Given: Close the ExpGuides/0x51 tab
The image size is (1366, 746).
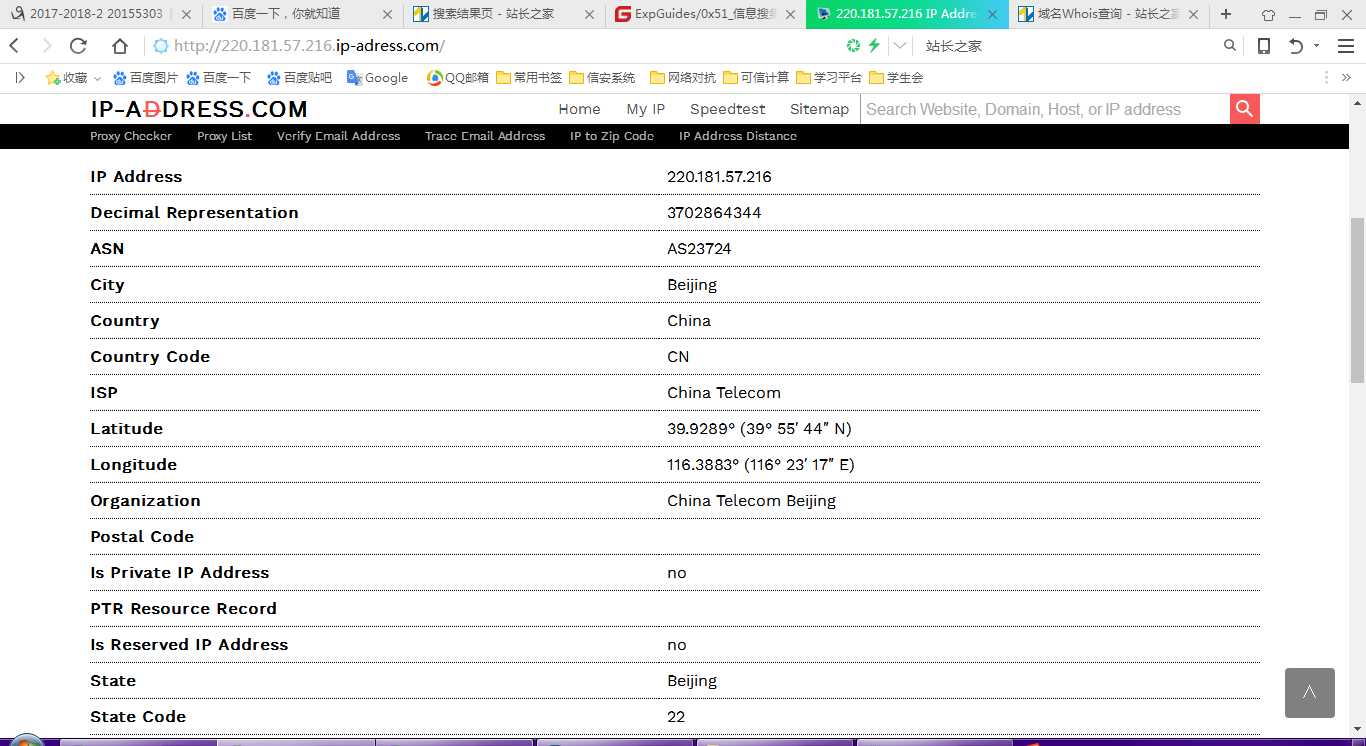Looking at the screenshot, I should click(x=791, y=15).
